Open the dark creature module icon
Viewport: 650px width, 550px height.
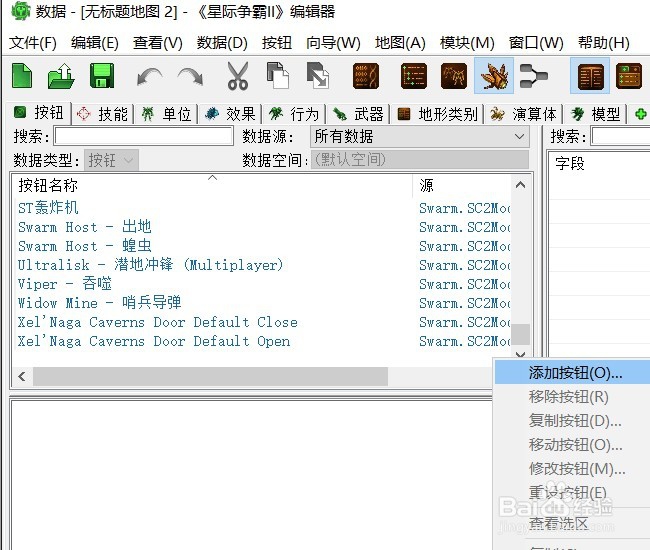tap(454, 76)
